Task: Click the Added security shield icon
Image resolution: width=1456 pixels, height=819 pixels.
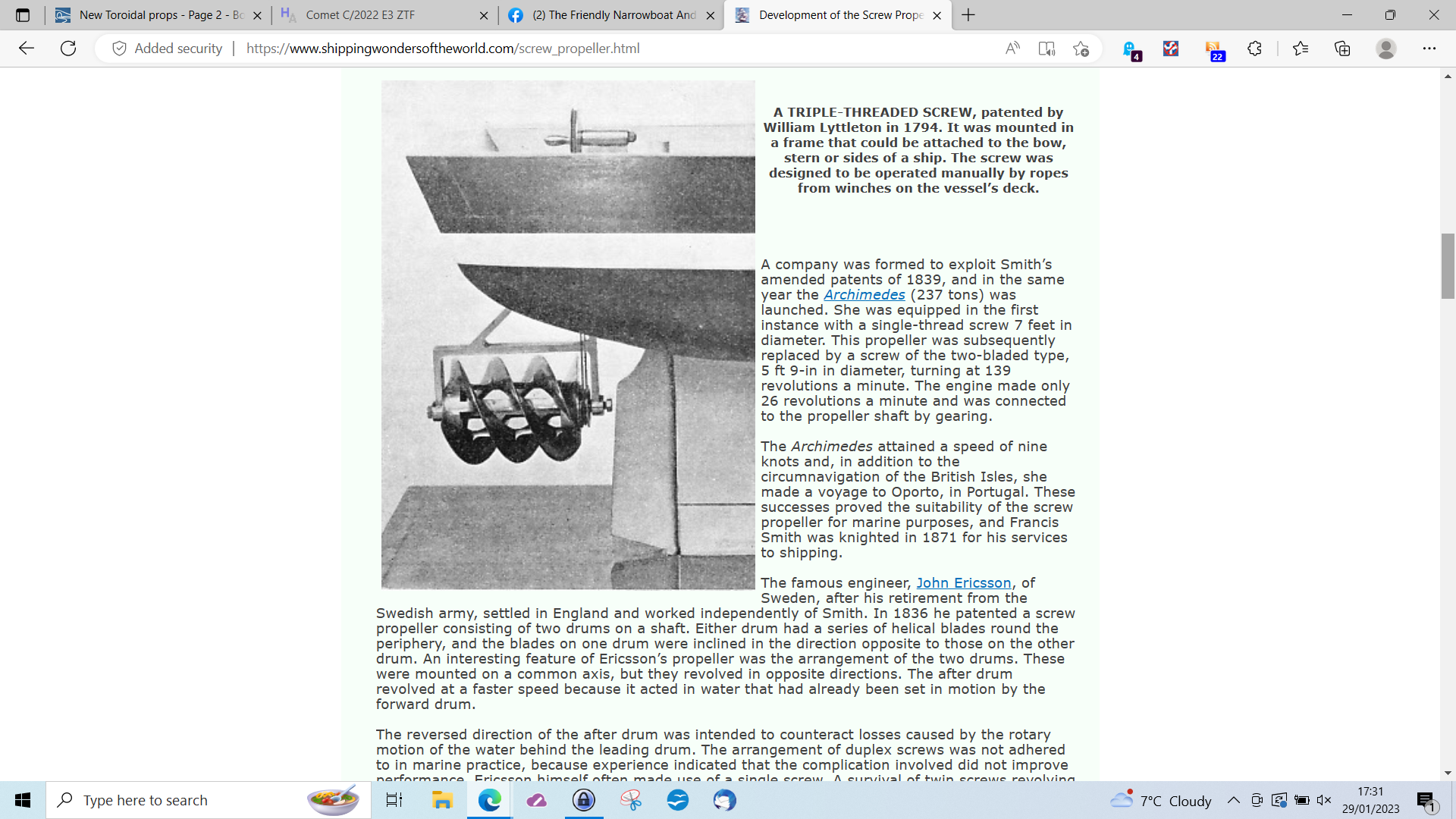Action: coord(119,49)
